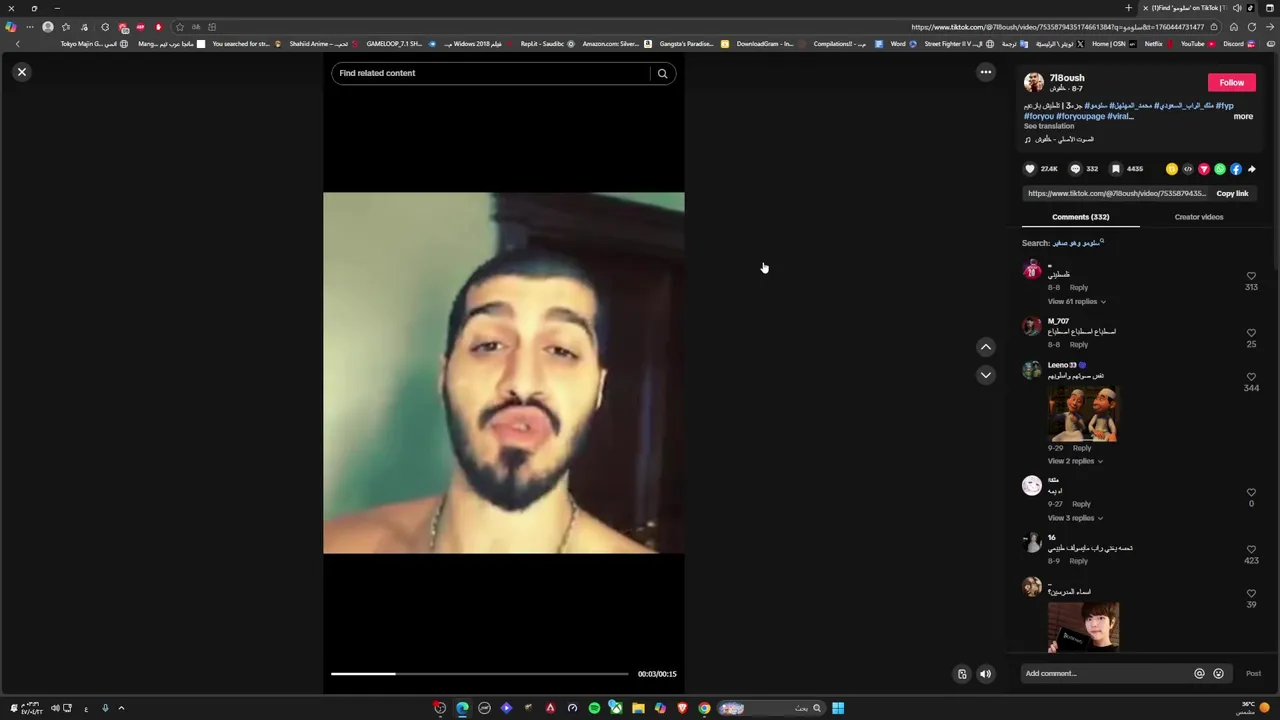Screen dimensions: 1280x720
Task: Seek along the video progress bar
Action: tap(480, 674)
